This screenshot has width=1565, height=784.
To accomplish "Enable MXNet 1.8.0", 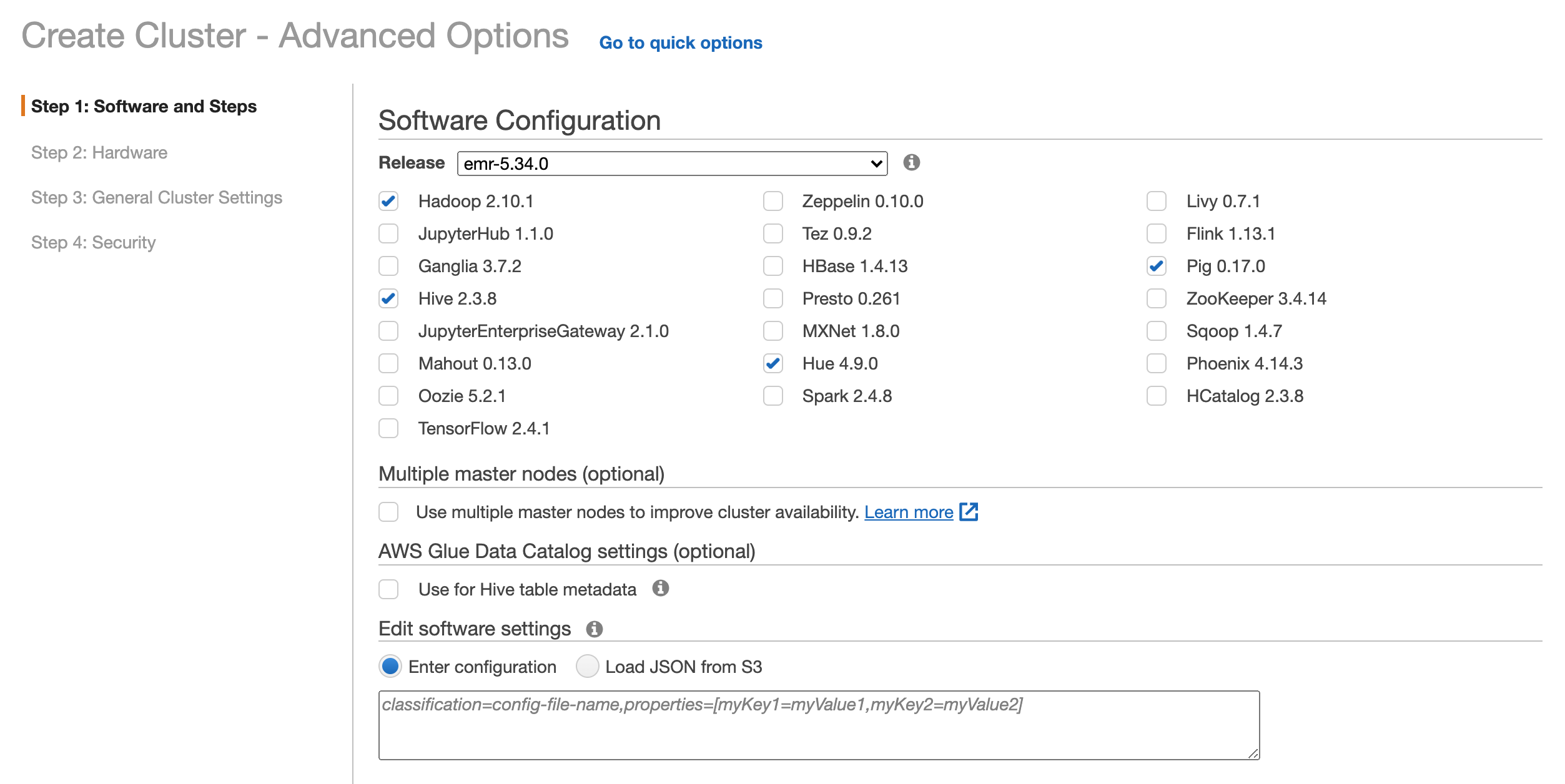I will [773, 331].
